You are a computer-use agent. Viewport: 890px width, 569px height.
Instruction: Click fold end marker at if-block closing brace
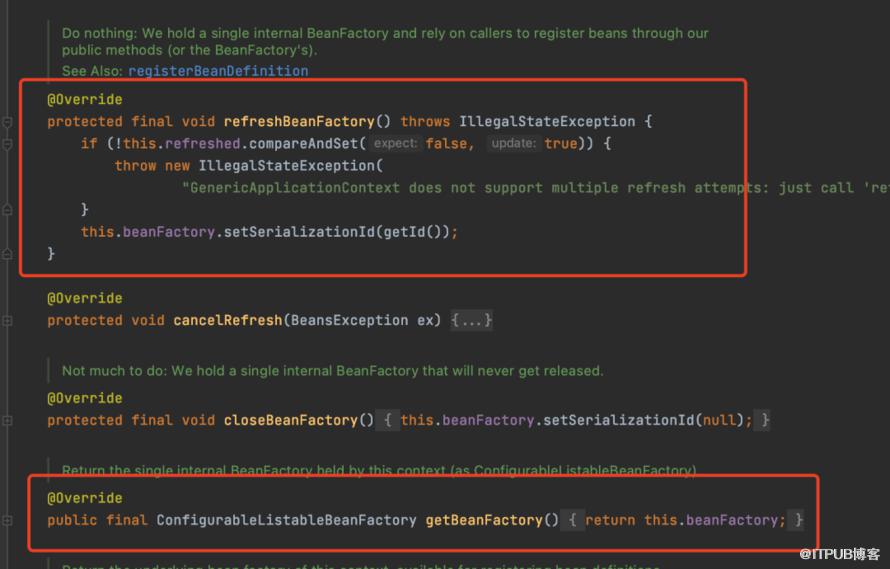[x=7, y=210]
